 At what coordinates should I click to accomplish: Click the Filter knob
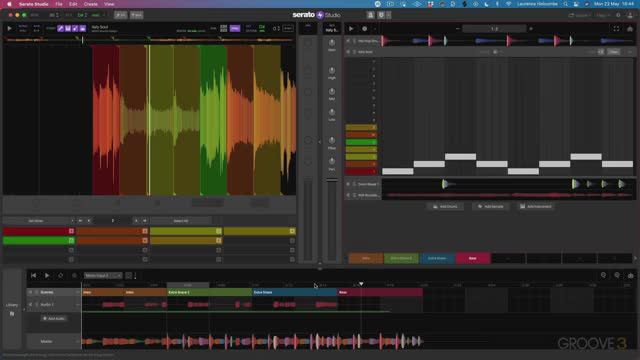click(332, 140)
